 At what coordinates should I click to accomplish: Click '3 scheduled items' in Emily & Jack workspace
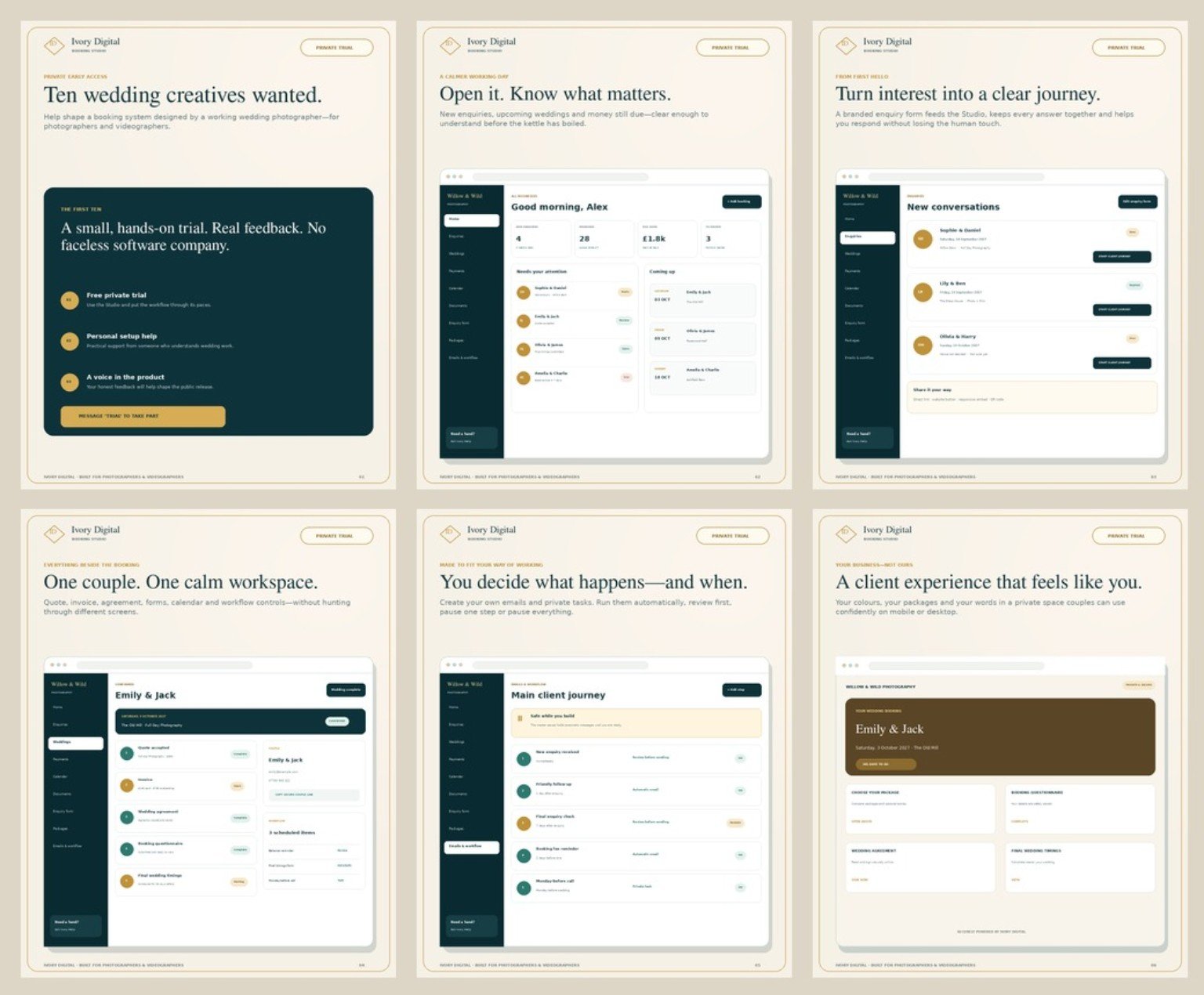click(292, 833)
